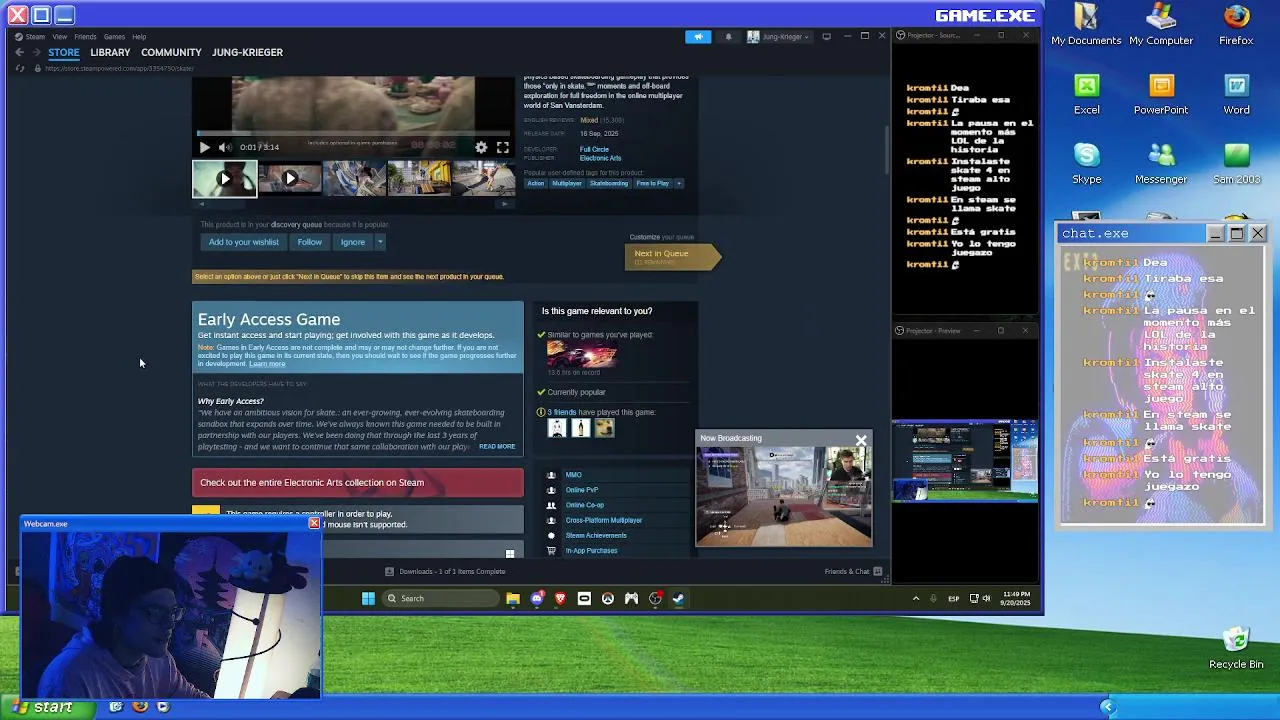Open Downloads status in Steam footer

pos(445,572)
